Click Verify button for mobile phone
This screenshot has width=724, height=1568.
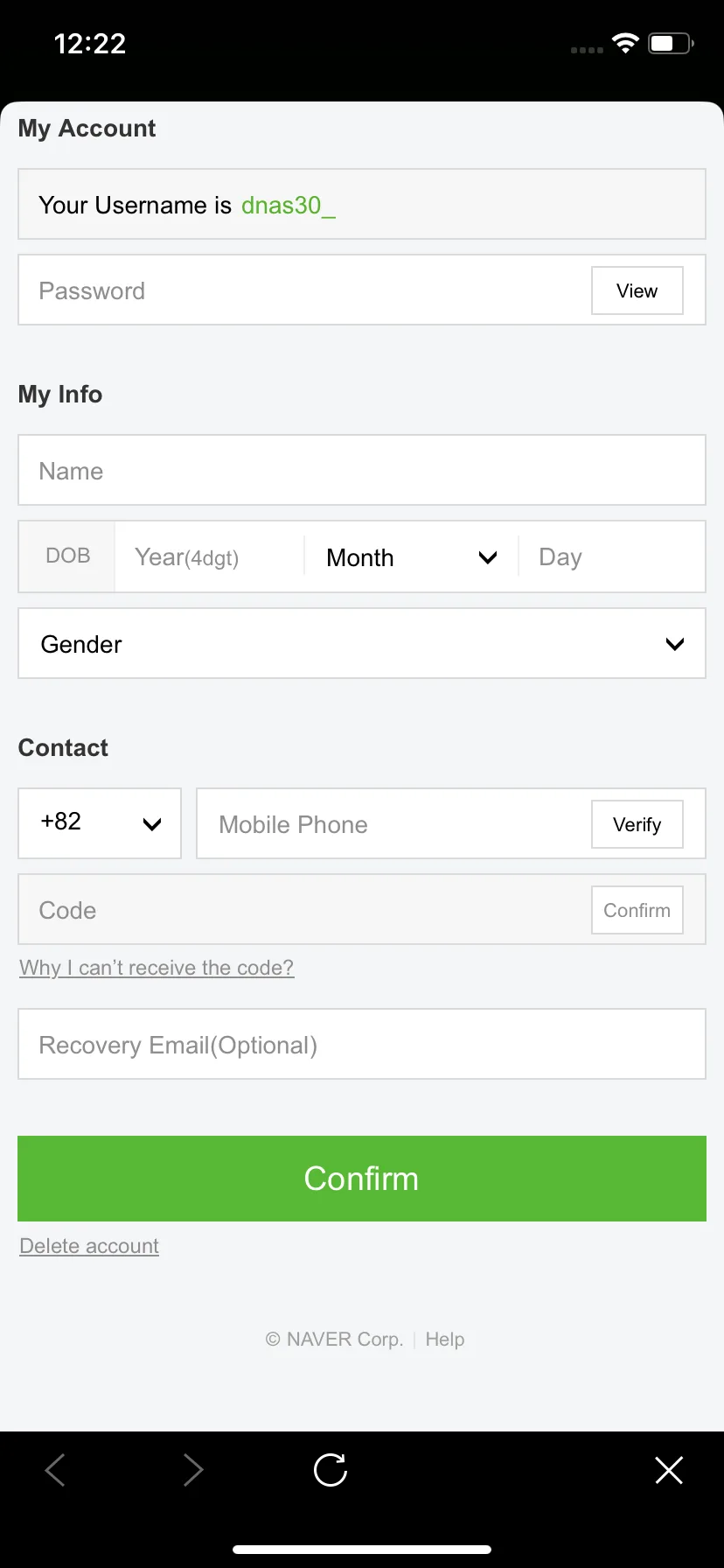[637, 824]
